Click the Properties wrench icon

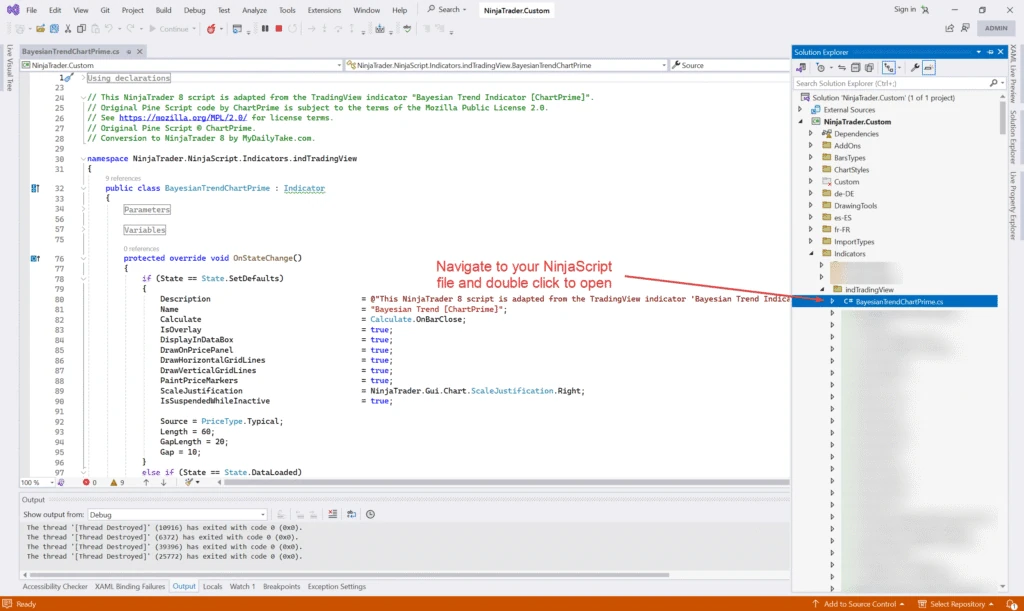[x=915, y=68]
